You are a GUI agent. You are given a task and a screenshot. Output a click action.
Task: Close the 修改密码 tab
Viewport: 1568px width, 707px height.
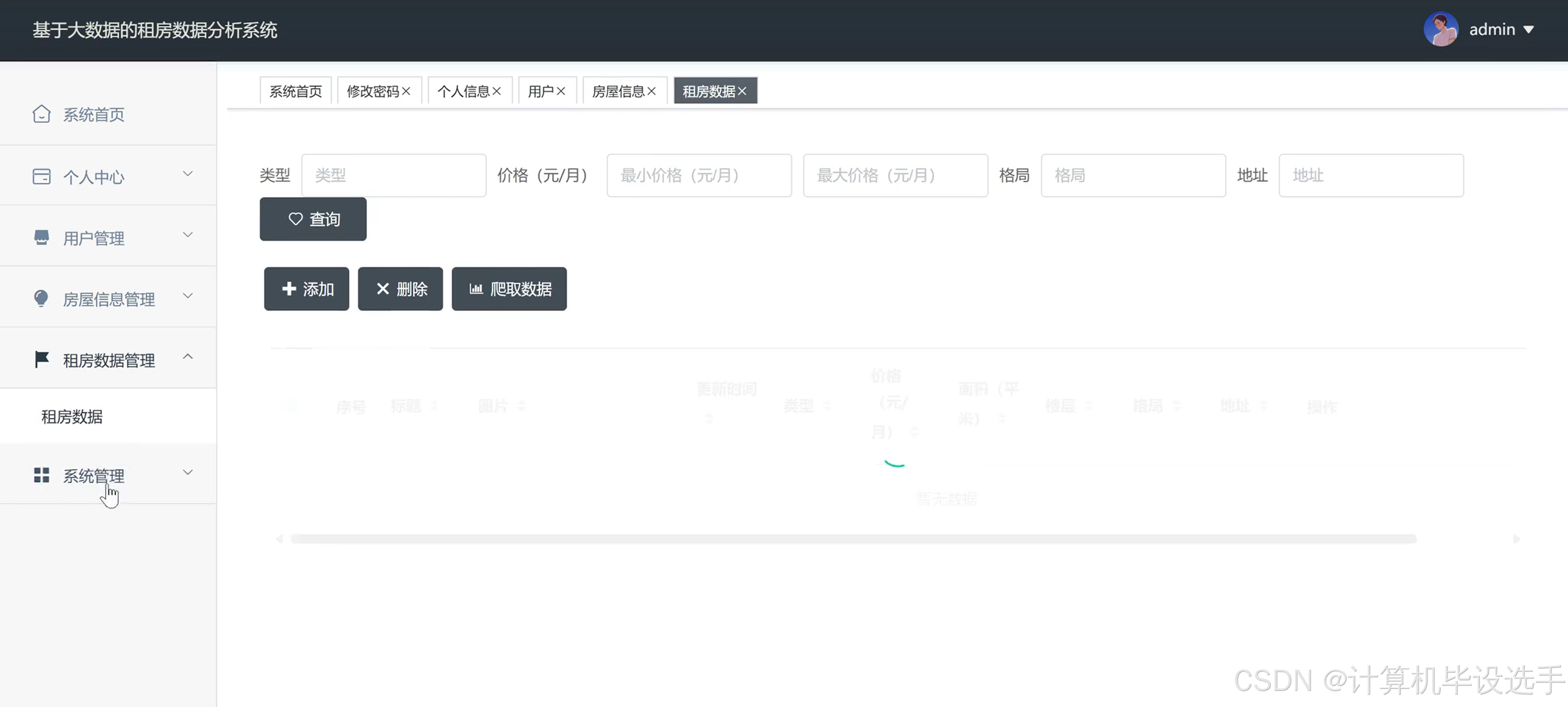[406, 91]
